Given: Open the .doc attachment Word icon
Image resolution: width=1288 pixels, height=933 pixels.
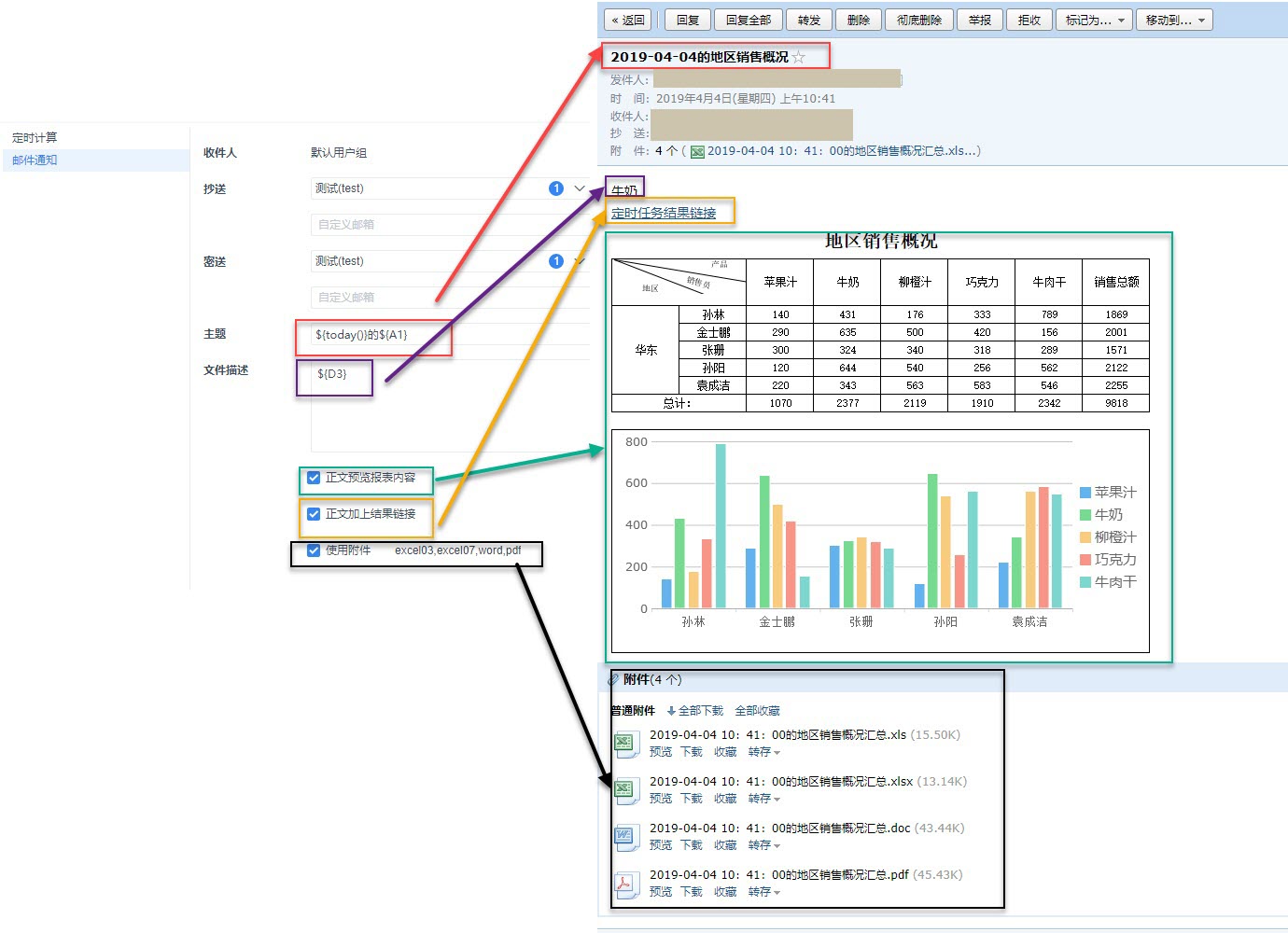Looking at the screenshot, I should point(625,837).
